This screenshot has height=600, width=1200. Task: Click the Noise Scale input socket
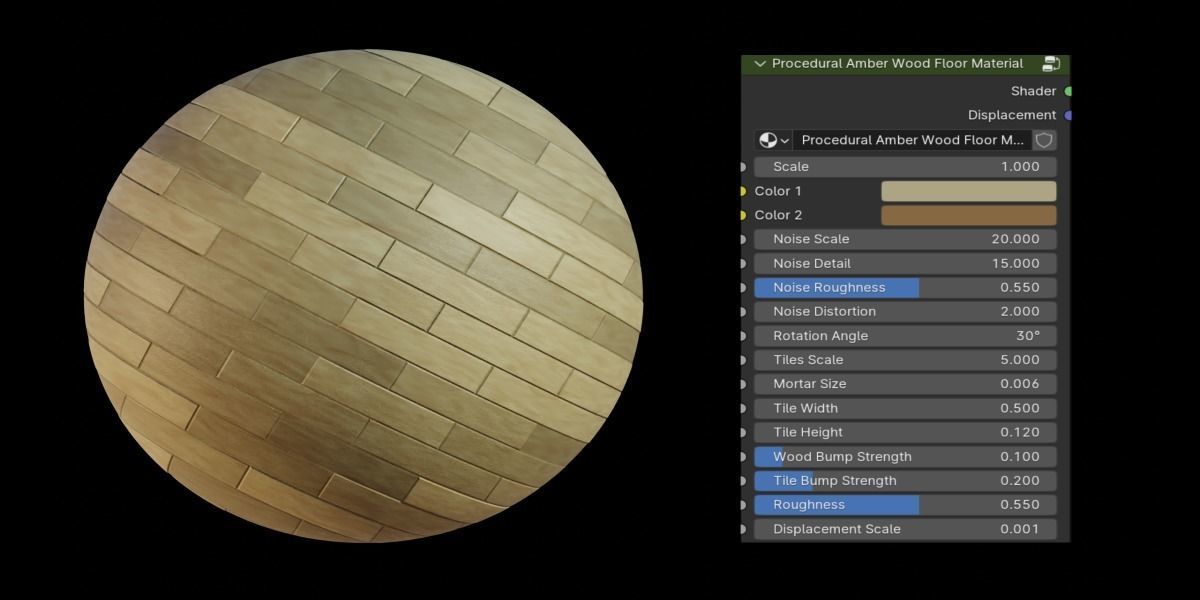742,239
